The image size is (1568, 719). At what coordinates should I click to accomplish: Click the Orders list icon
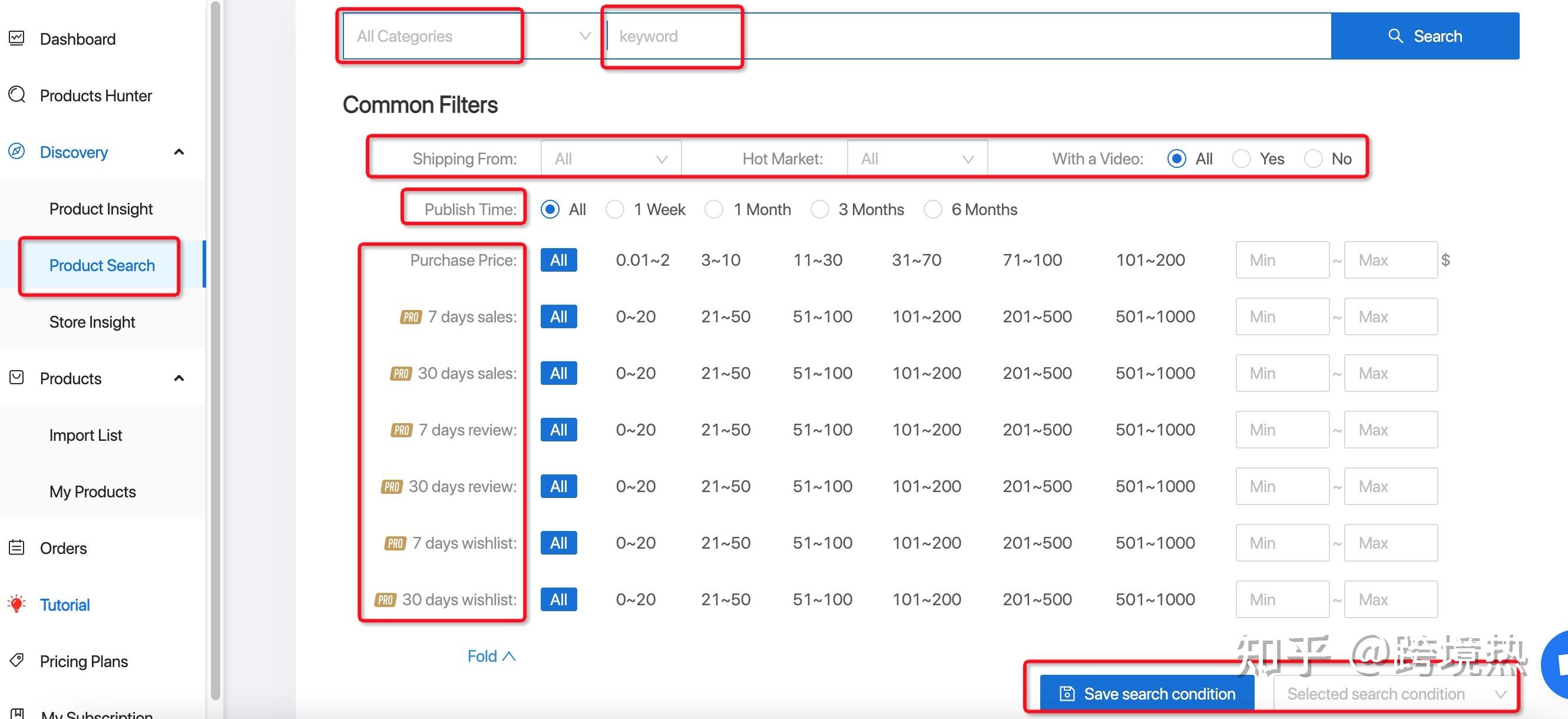[17, 548]
